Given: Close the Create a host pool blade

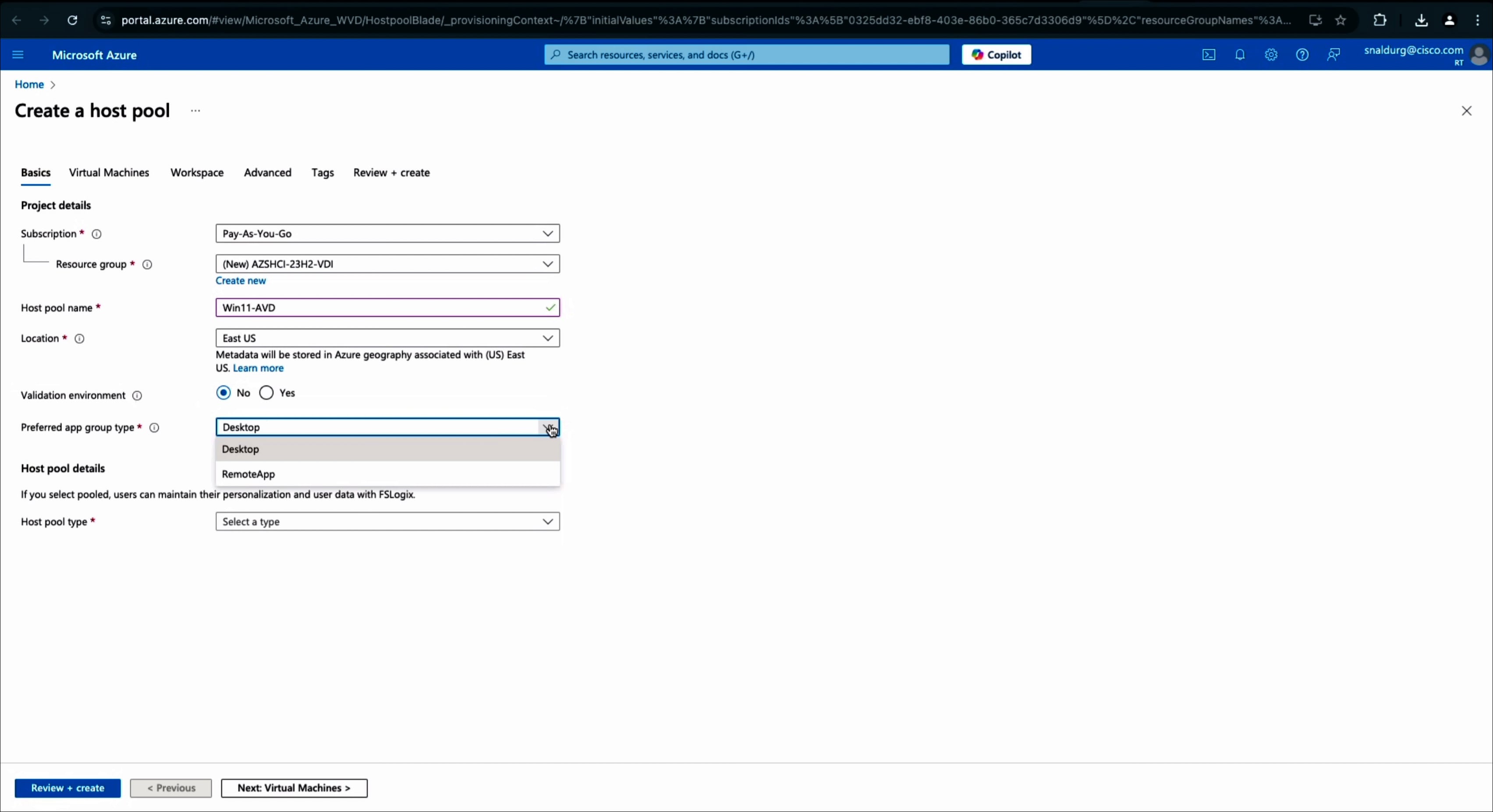Looking at the screenshot, I should coord(1466,111).
